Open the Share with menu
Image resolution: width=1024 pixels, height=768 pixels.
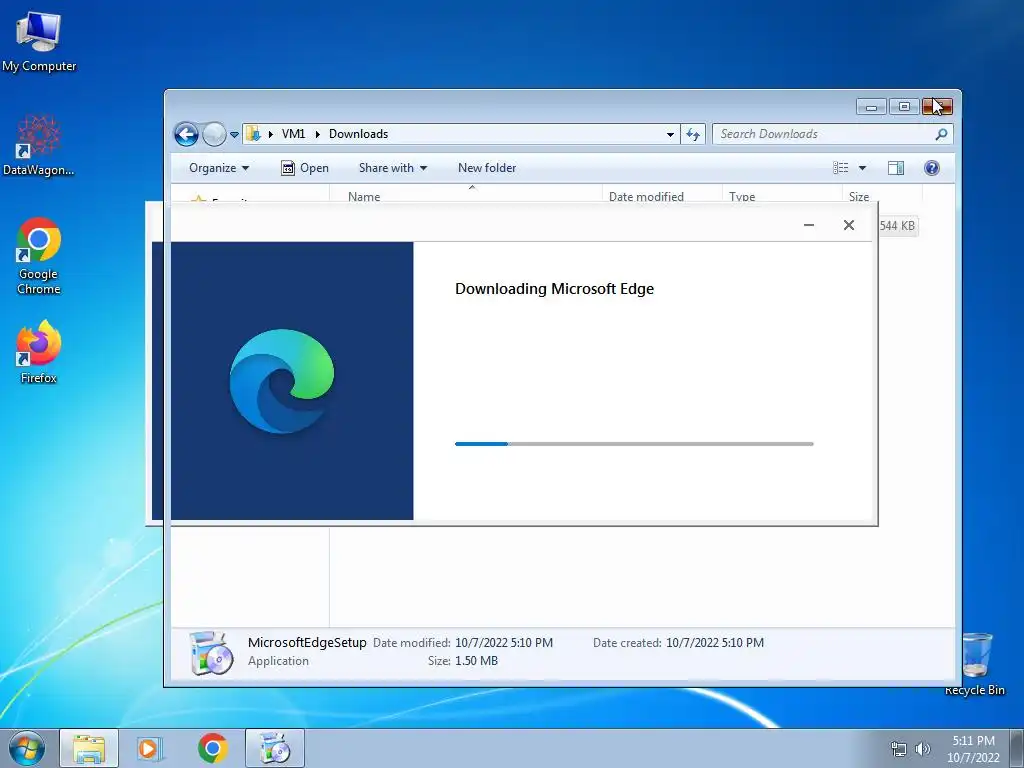pyautogui.click(x=392, y=168)
